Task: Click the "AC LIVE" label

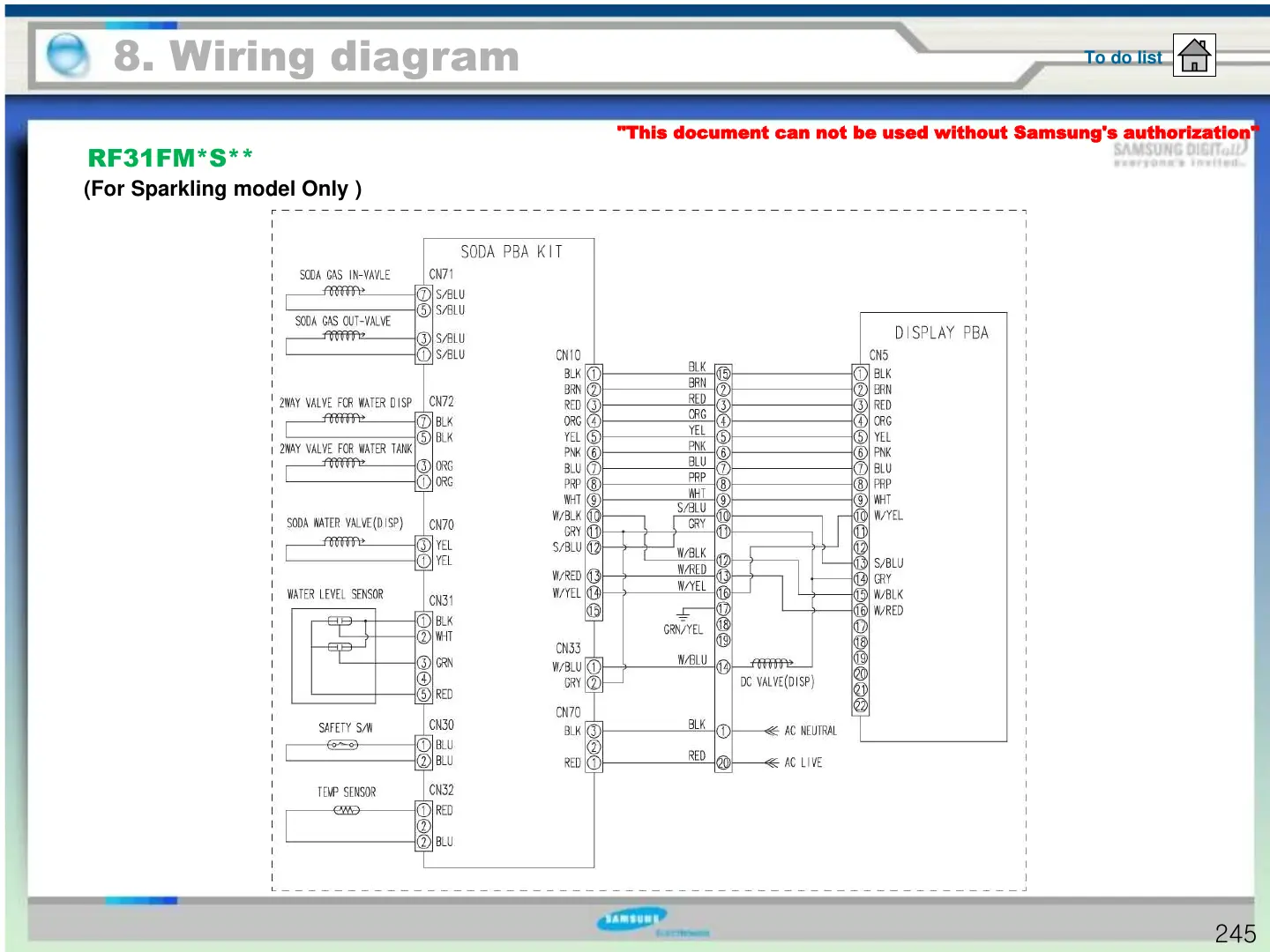Action: pyautogui.click(x=803, y=762)
